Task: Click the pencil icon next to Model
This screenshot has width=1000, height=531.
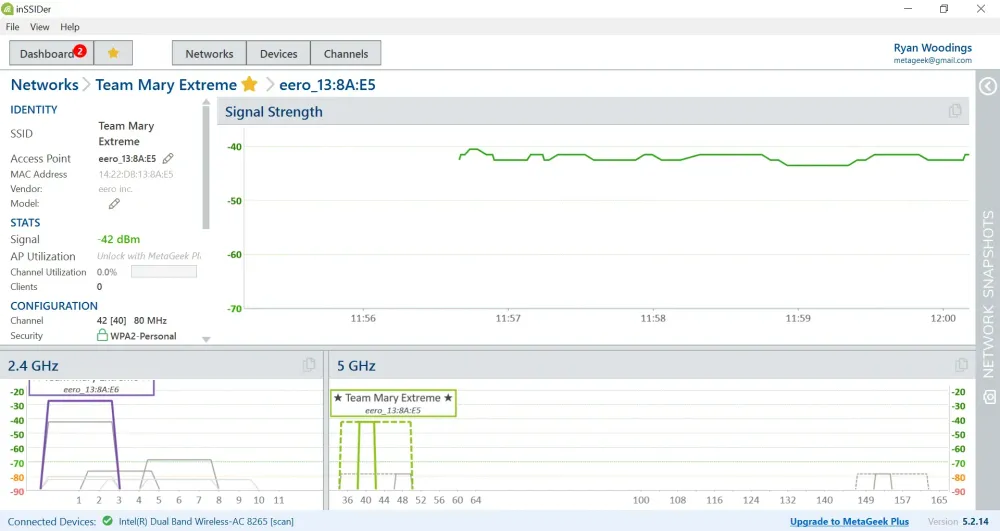Action: 114,204
